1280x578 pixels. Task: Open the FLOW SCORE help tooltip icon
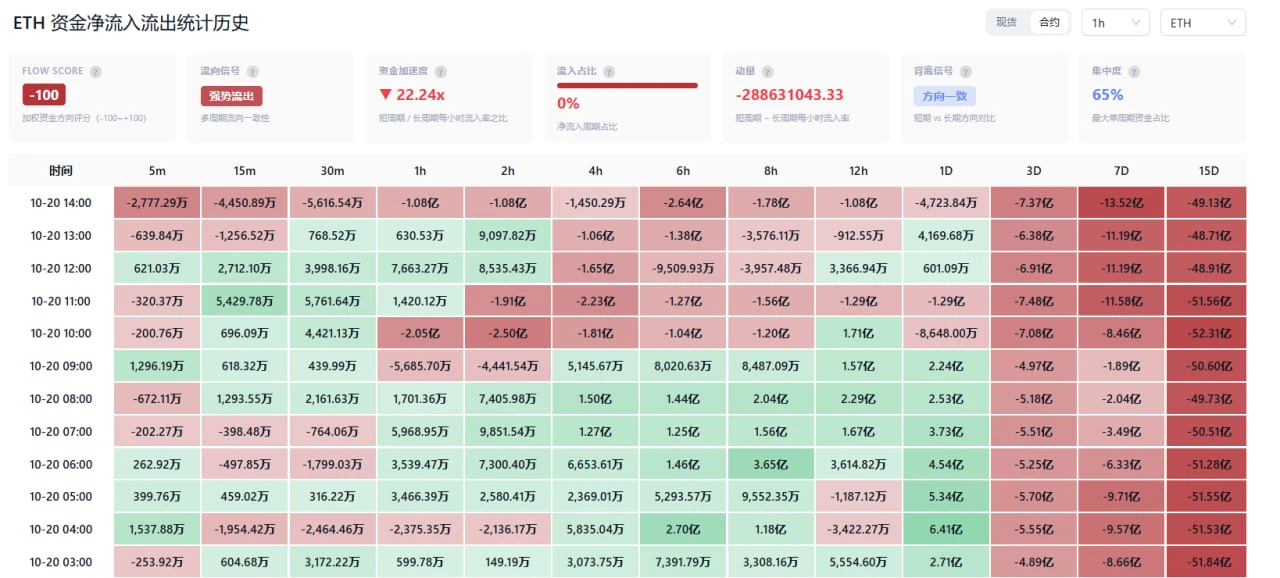click(95, 72)
